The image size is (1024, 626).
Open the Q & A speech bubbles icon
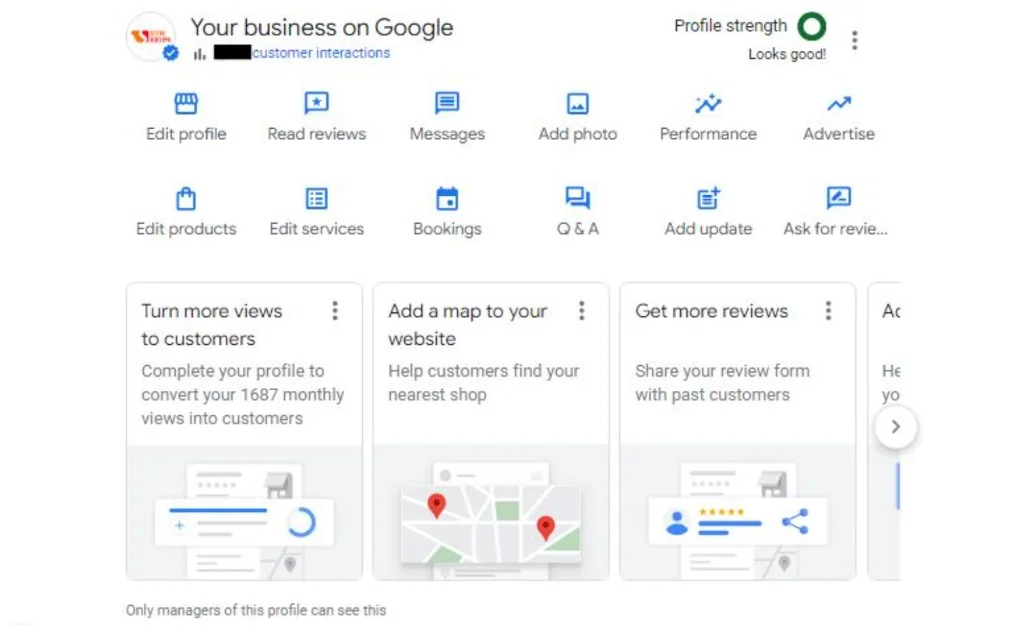coord(578,198)
